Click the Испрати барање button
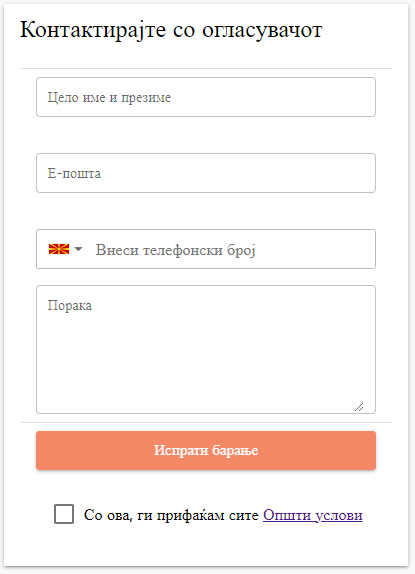 (x=206, y=450)
